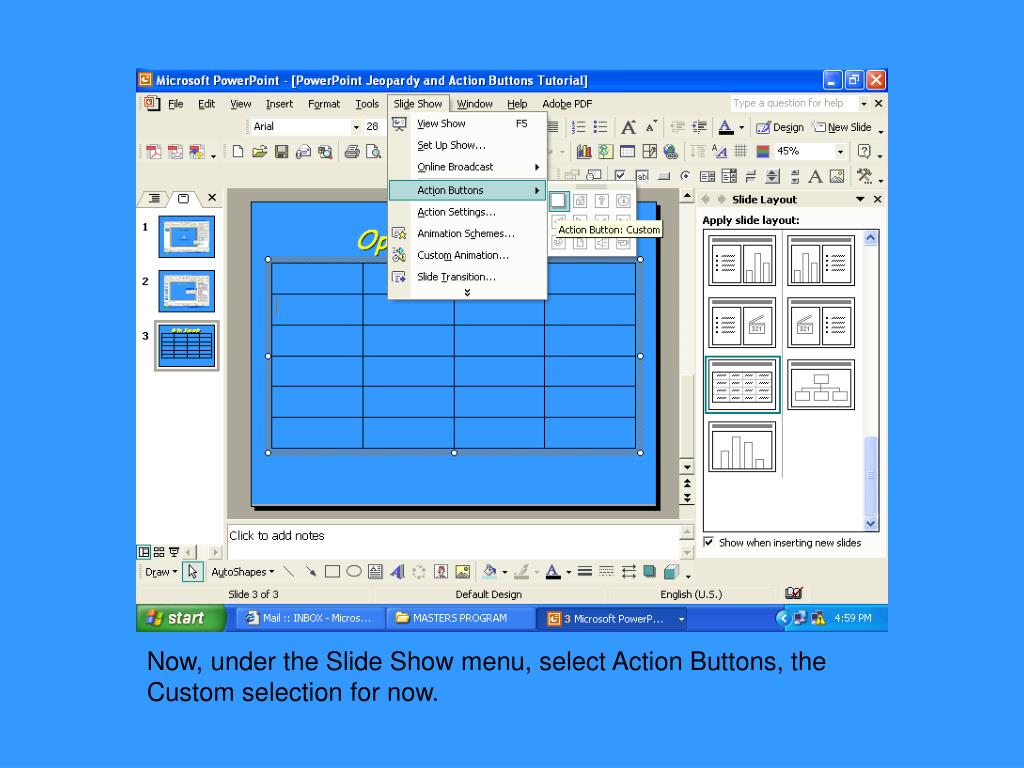This screenshot has width=1024, height=768.
Task: Save the presentation with the floppy icon
Action: coord(281,152)
